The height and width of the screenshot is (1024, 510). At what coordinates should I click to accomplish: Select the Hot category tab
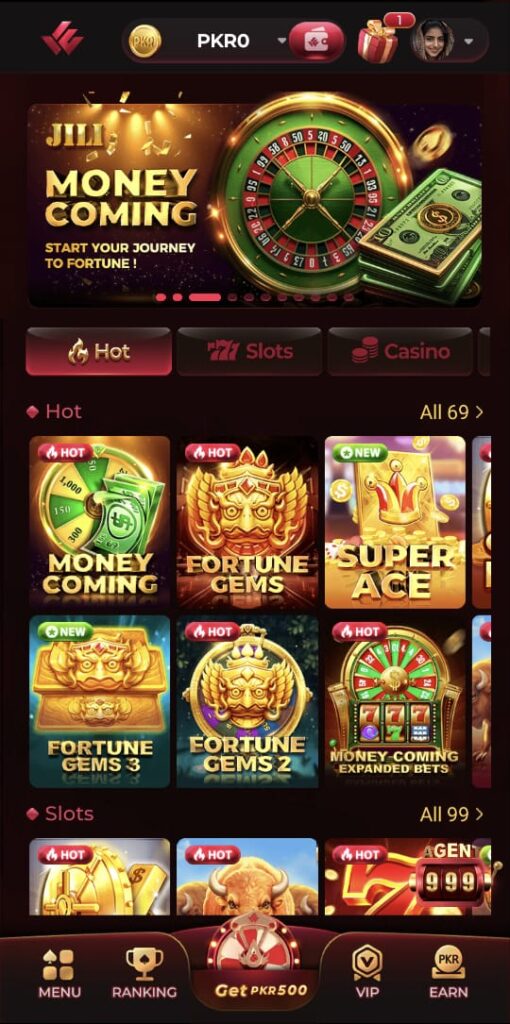click(99, 351)
